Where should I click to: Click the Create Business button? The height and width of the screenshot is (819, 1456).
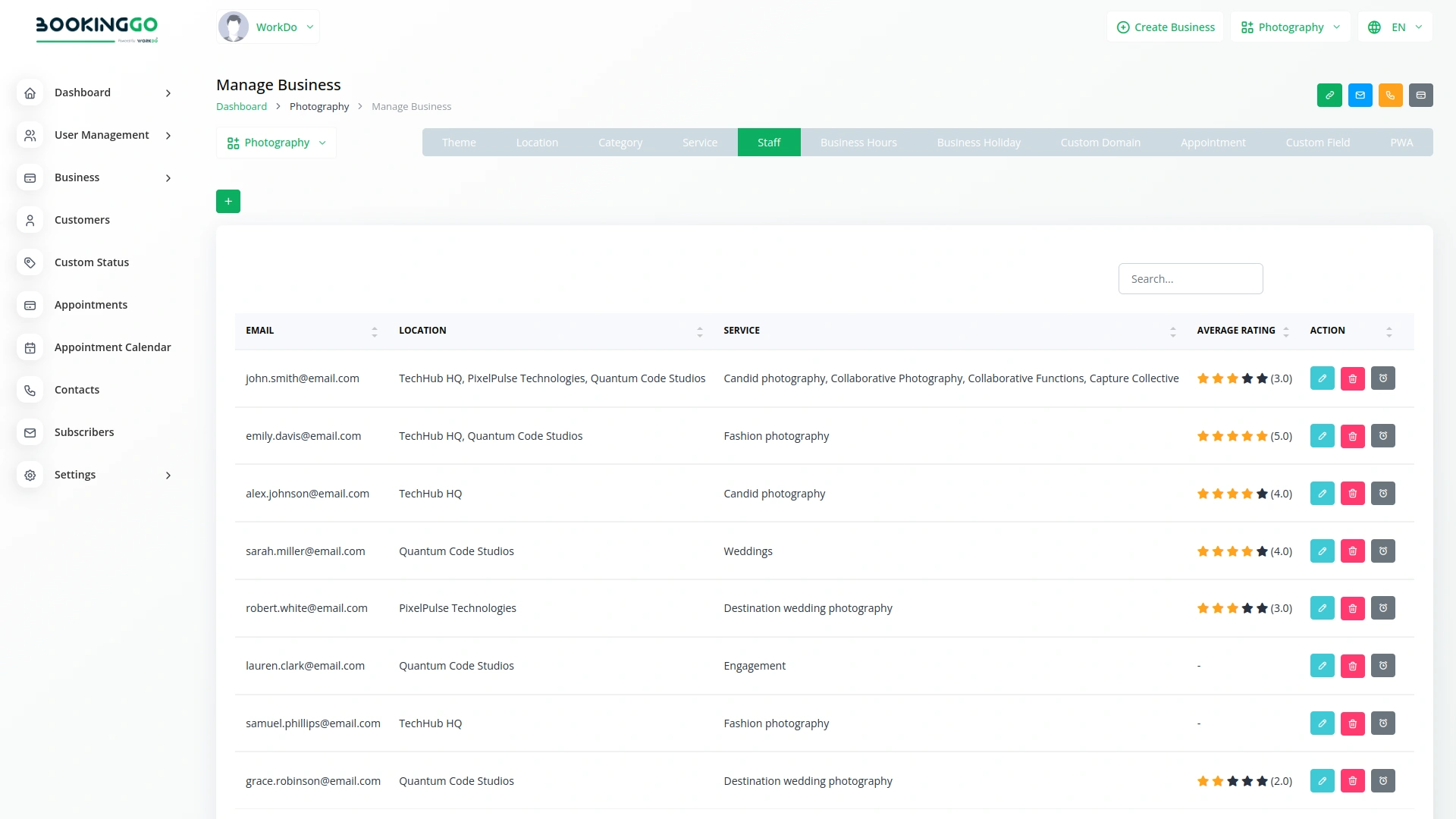click(1166, 27)
